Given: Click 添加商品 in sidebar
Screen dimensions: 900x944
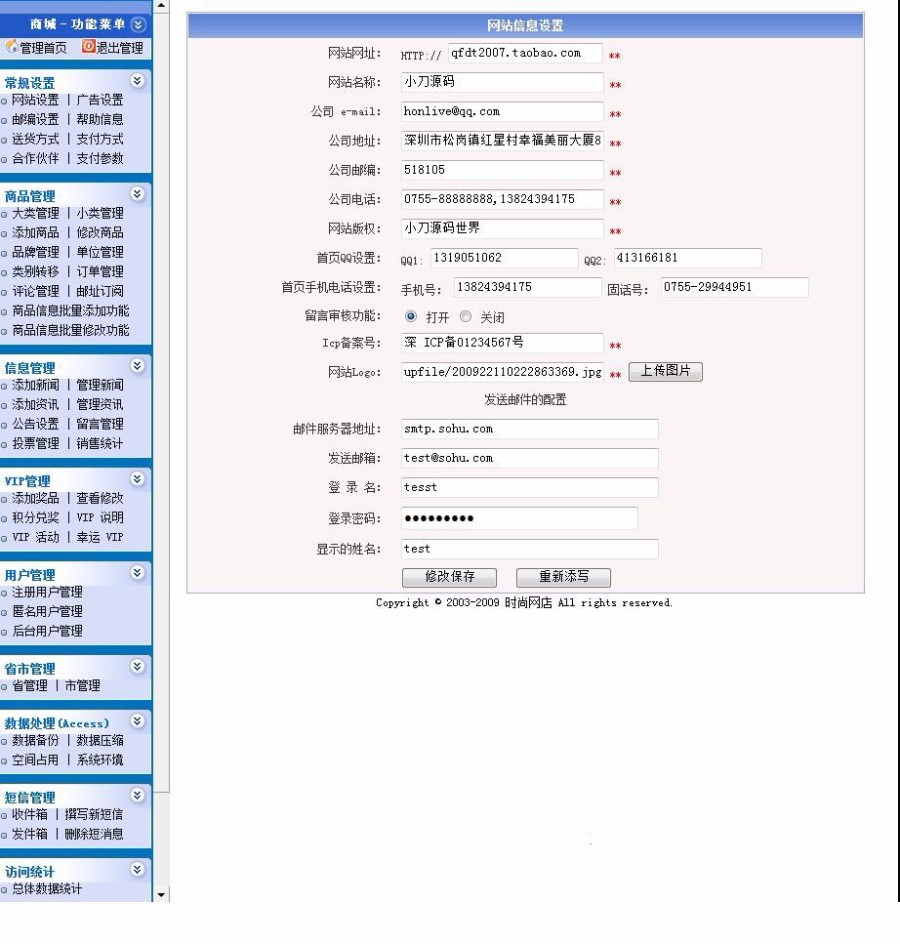Looking at the screenshot, I should (36, 232).
